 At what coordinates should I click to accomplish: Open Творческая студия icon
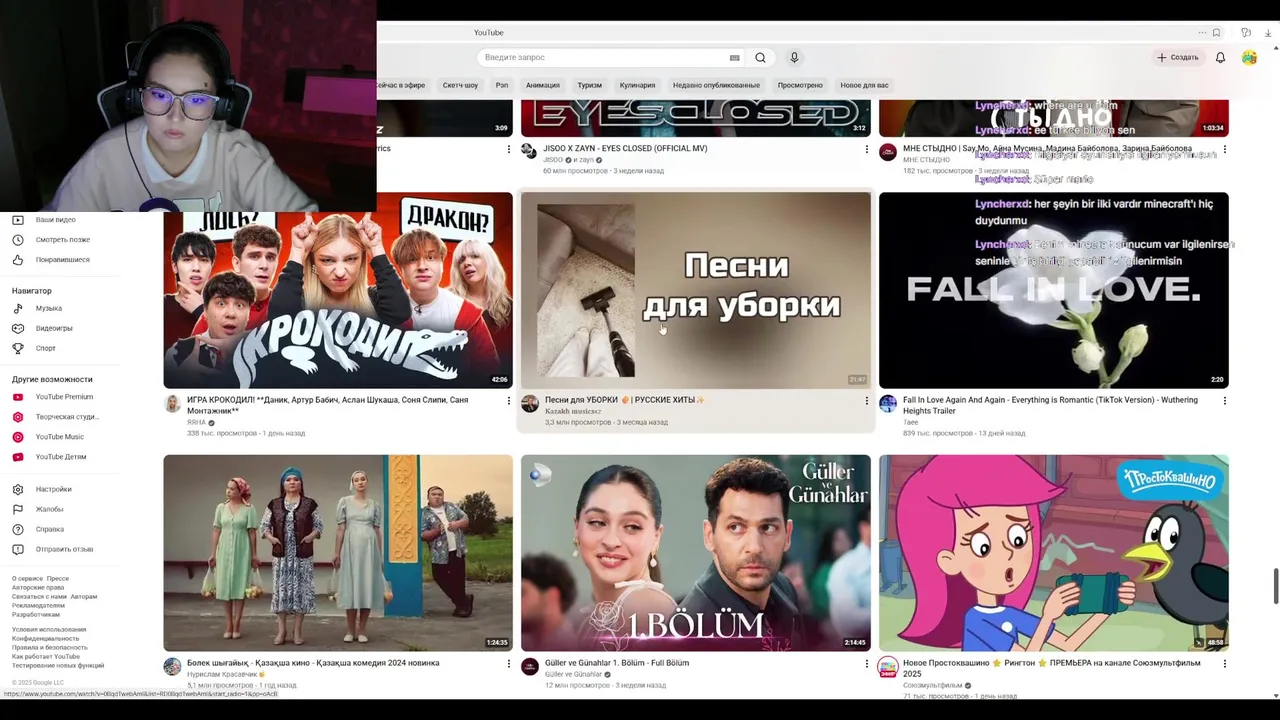pyautogui.click(x=17, y=417)
